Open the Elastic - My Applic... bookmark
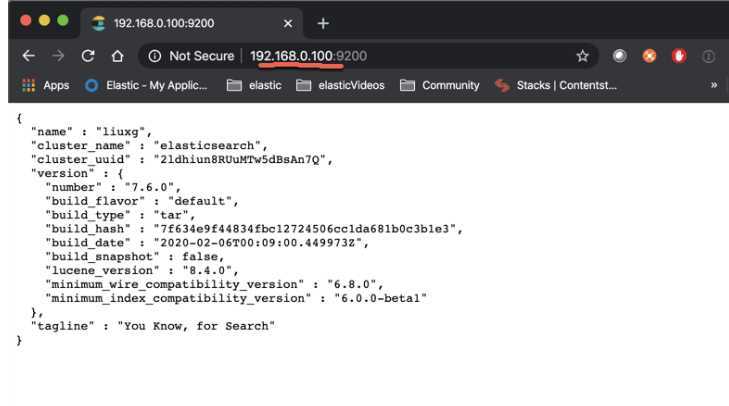Viewport: 729px width, 406px height. coord(146,85)
